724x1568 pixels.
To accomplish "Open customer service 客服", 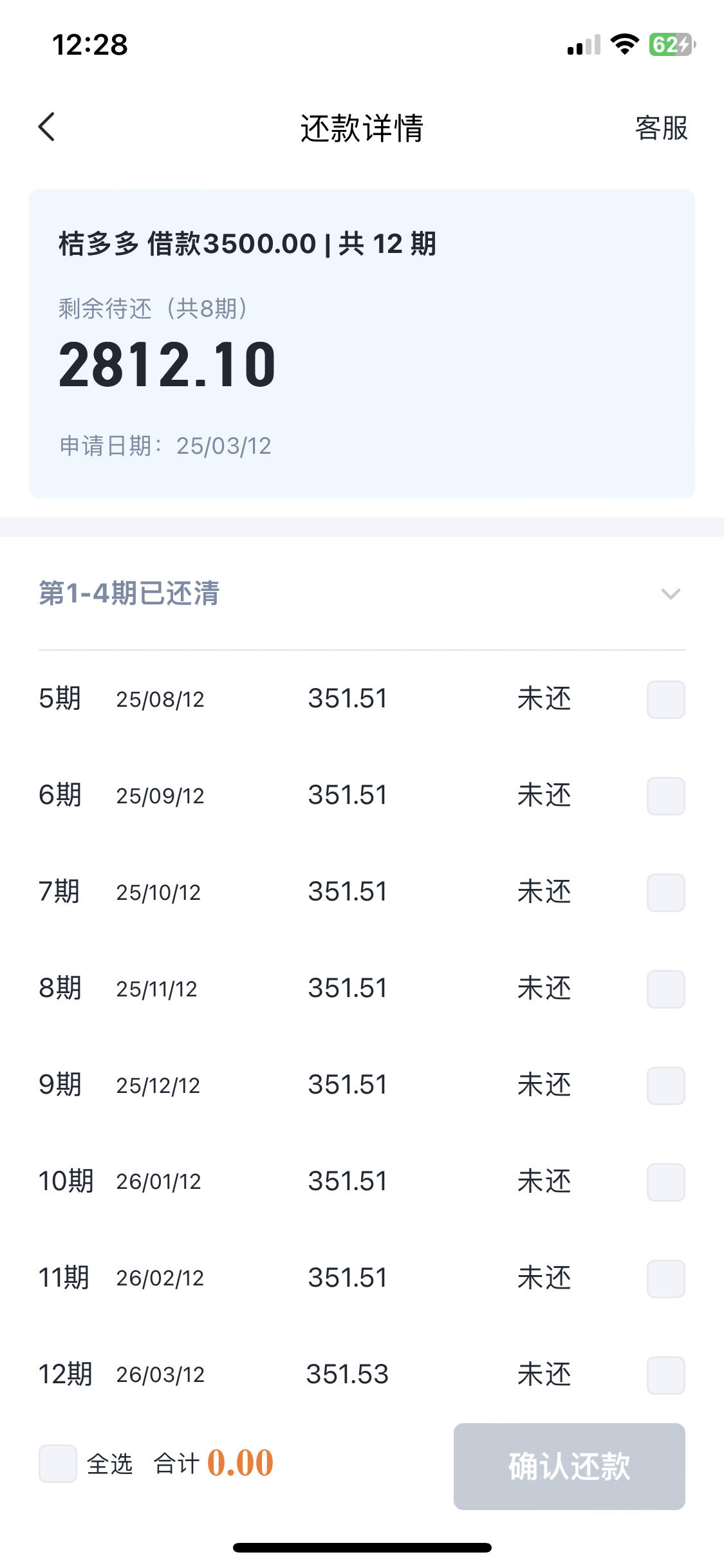I will pos(661,127).
